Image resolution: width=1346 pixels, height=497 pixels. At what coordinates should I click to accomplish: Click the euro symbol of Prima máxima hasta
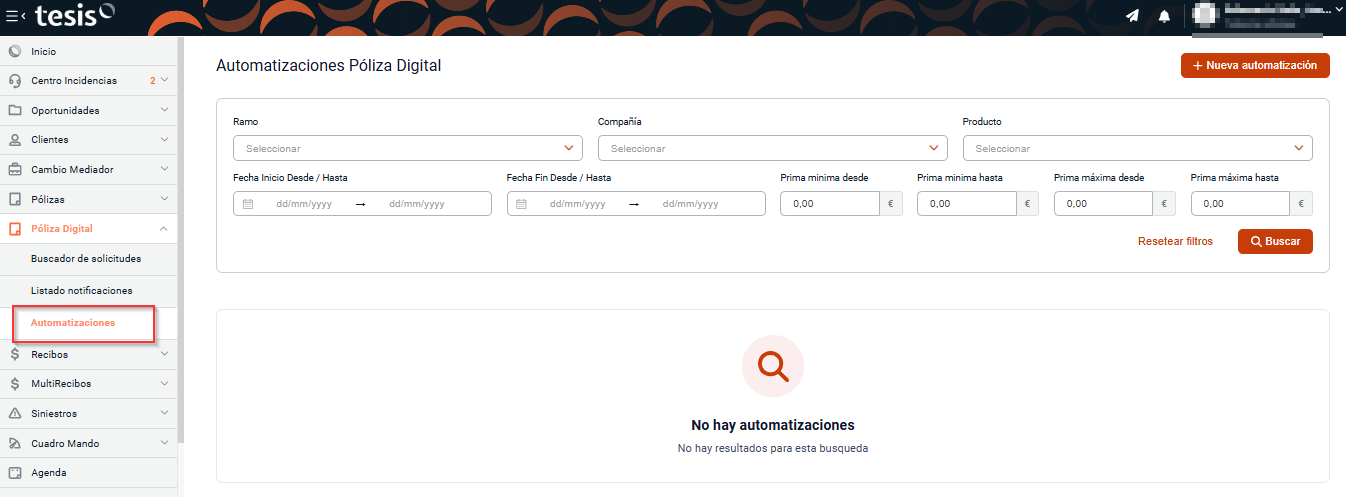(1301, 204)
